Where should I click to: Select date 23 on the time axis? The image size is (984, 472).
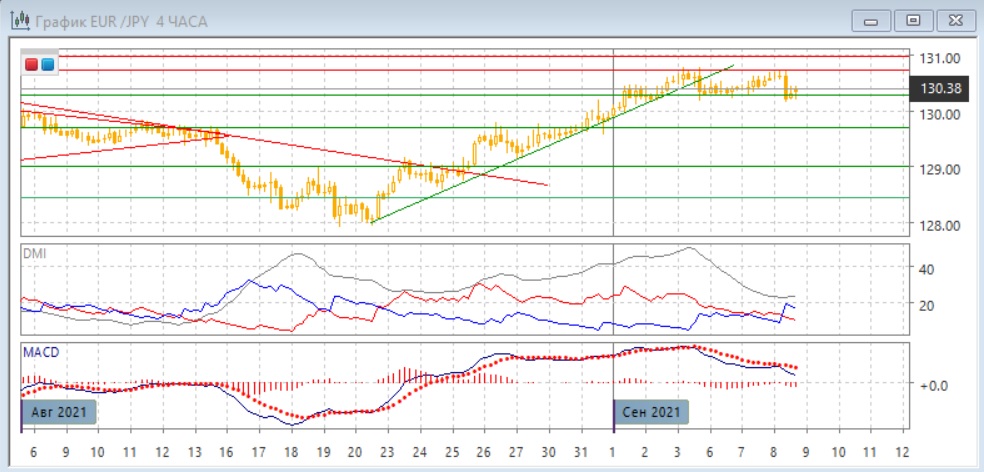pos(387,451)
